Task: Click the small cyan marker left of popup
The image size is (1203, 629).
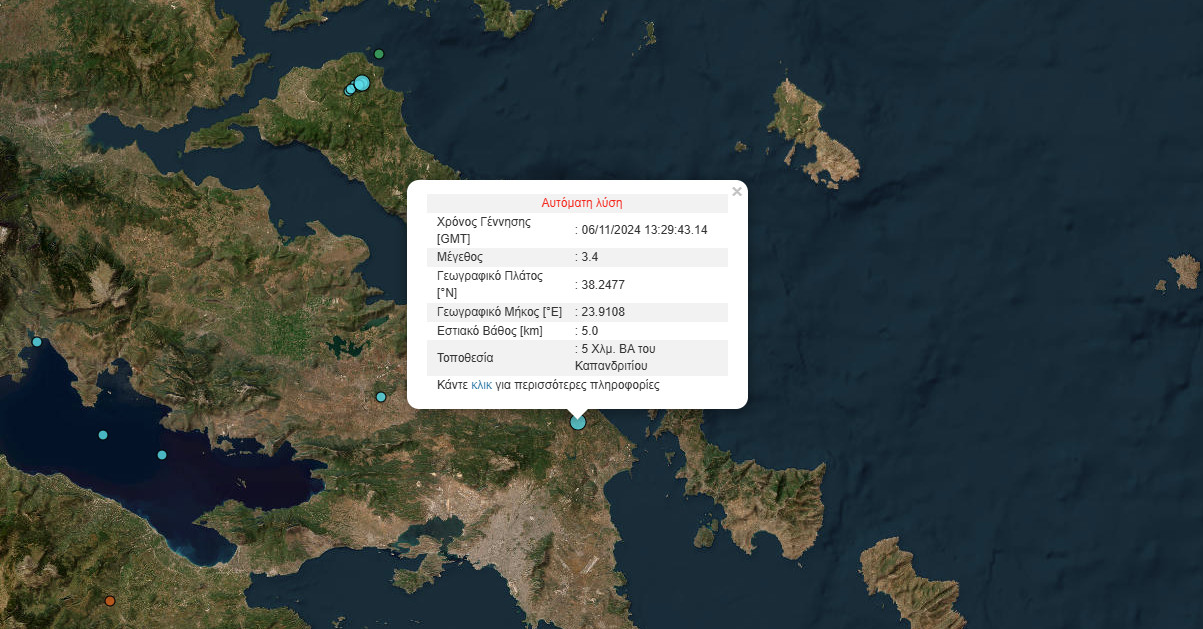Action: (381, 397)
